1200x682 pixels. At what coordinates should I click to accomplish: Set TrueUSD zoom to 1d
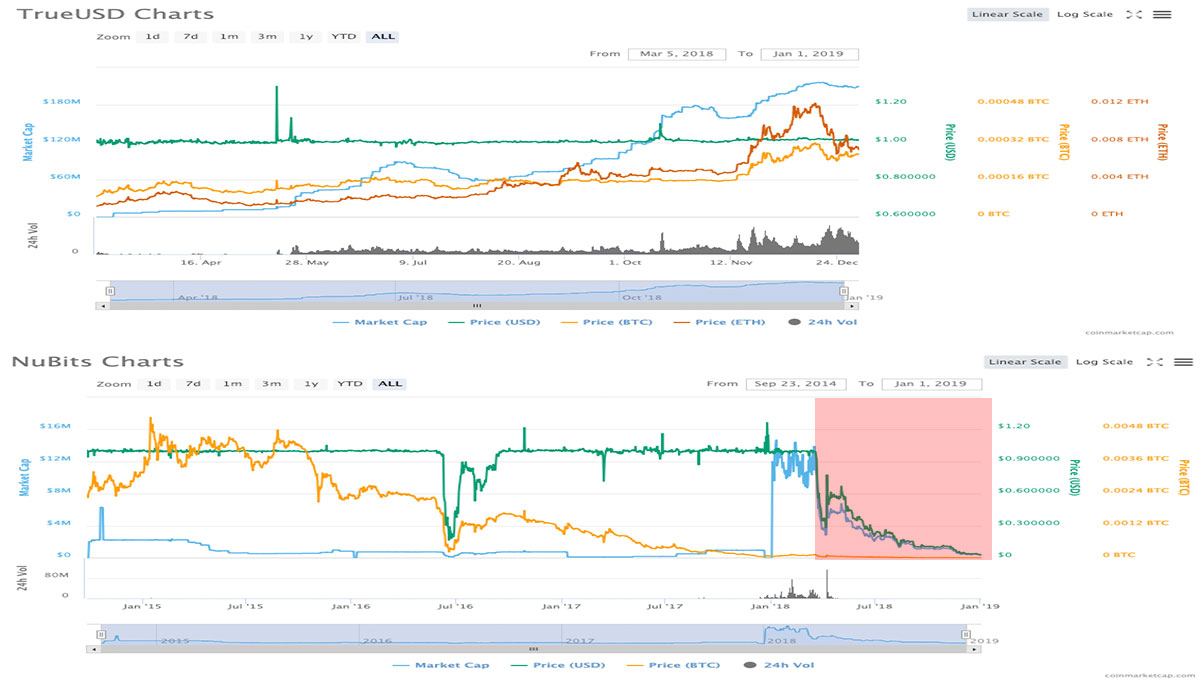tap(152, 37)
